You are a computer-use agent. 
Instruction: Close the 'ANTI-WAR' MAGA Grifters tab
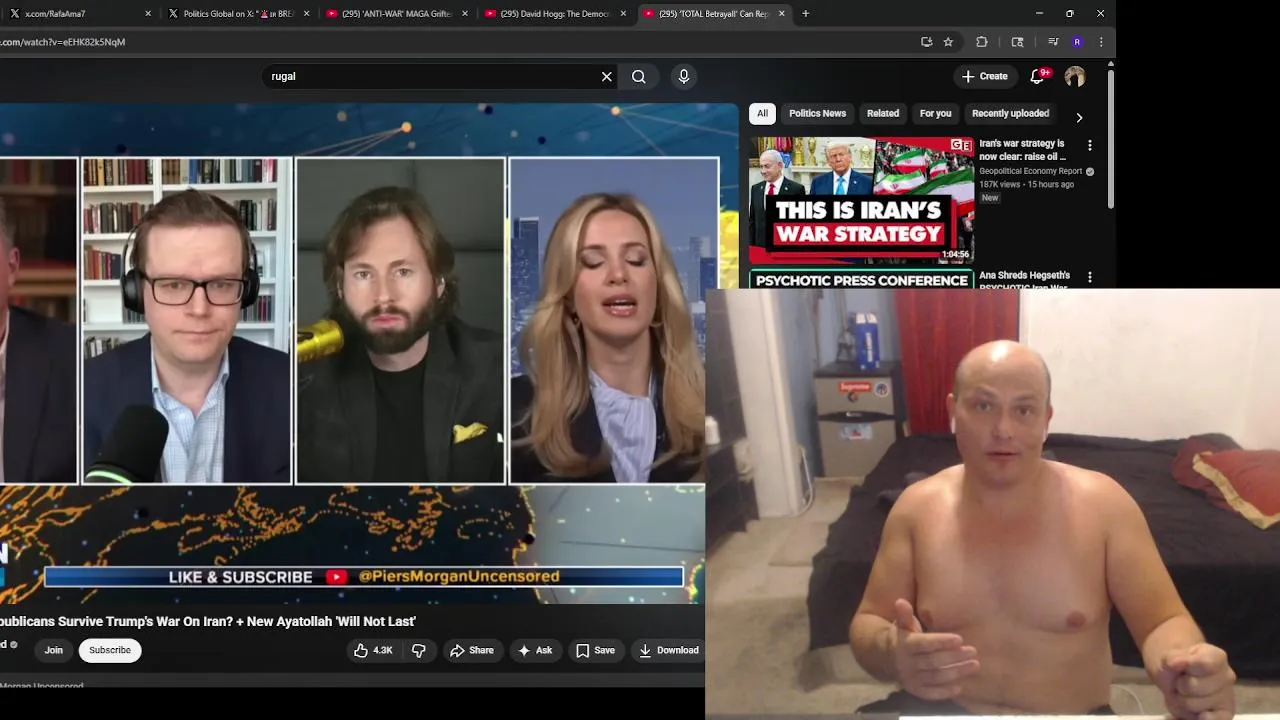click(465, 14)
